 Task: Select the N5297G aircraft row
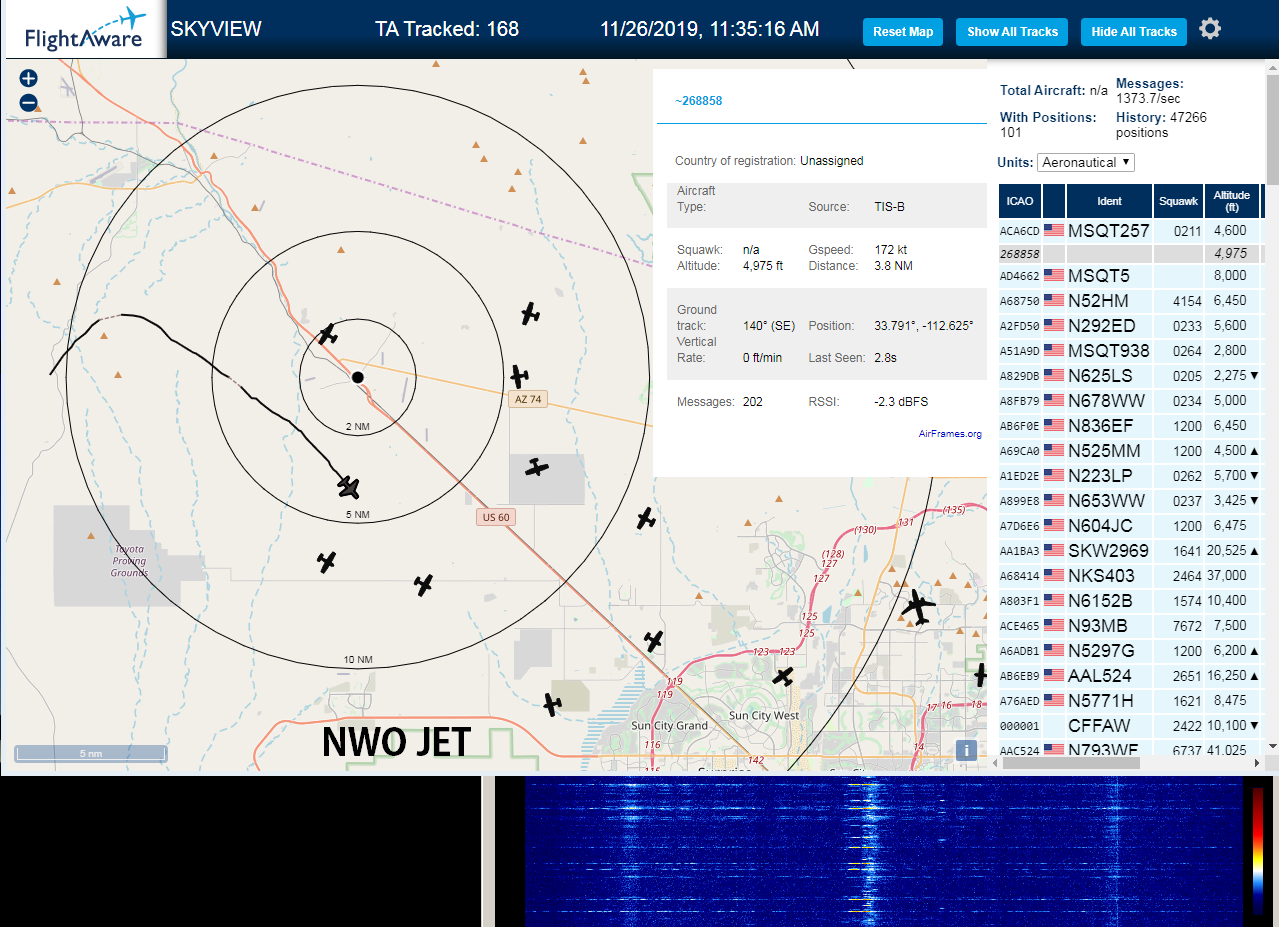coord(1130,651)
